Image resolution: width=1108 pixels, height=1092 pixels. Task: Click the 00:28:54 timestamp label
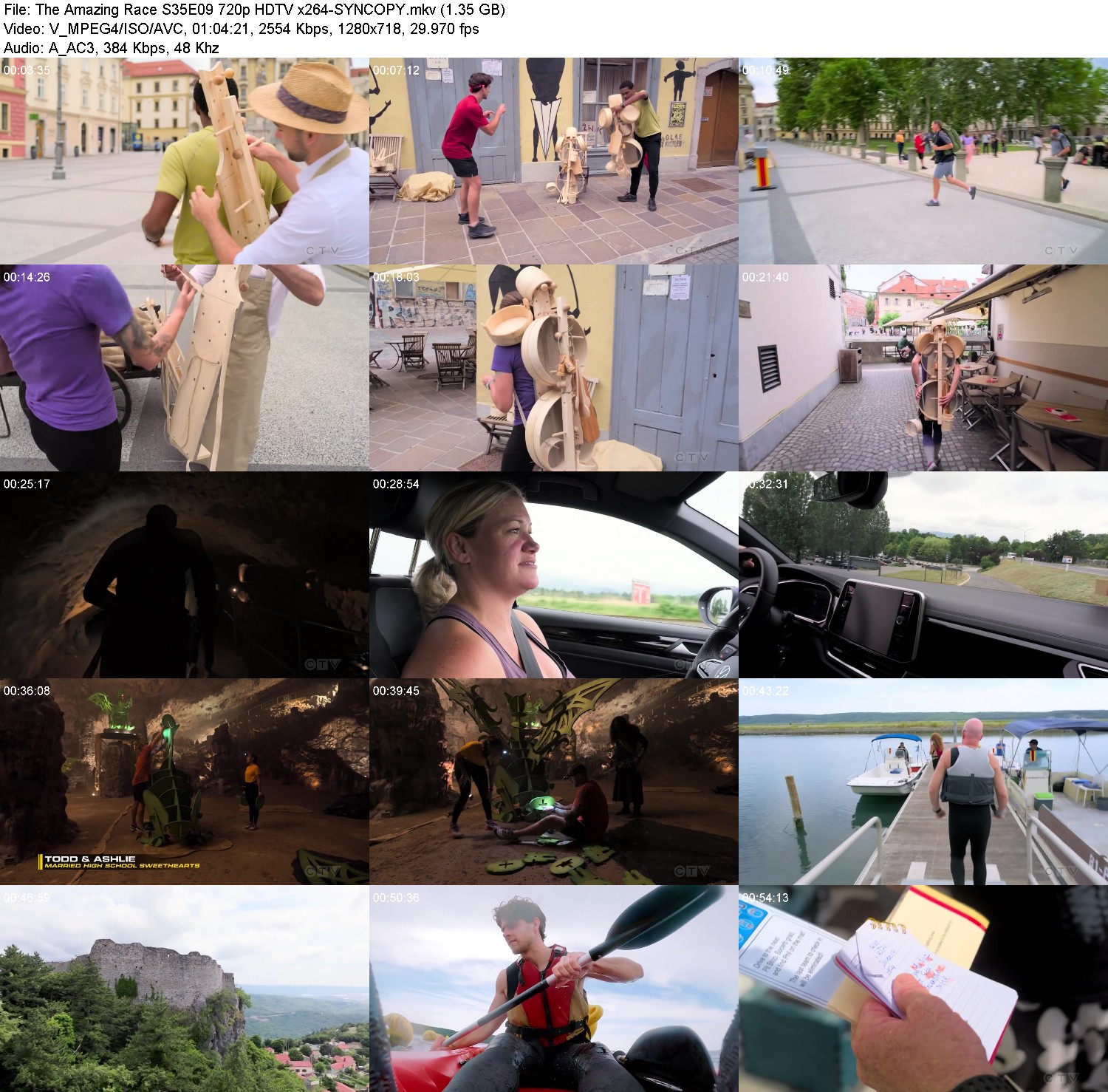tap(396, 484)
